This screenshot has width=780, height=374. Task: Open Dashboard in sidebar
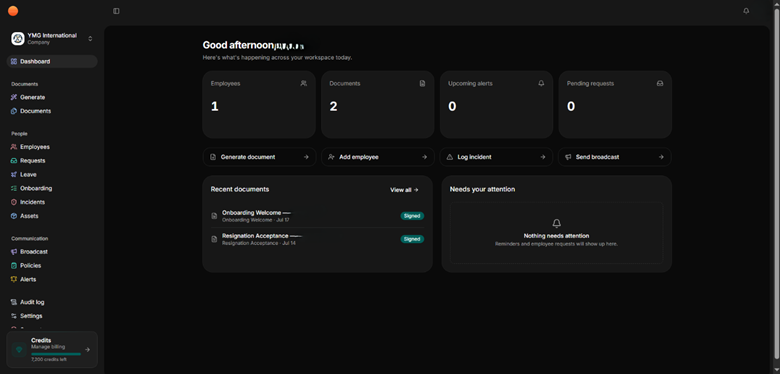point(52,62)
